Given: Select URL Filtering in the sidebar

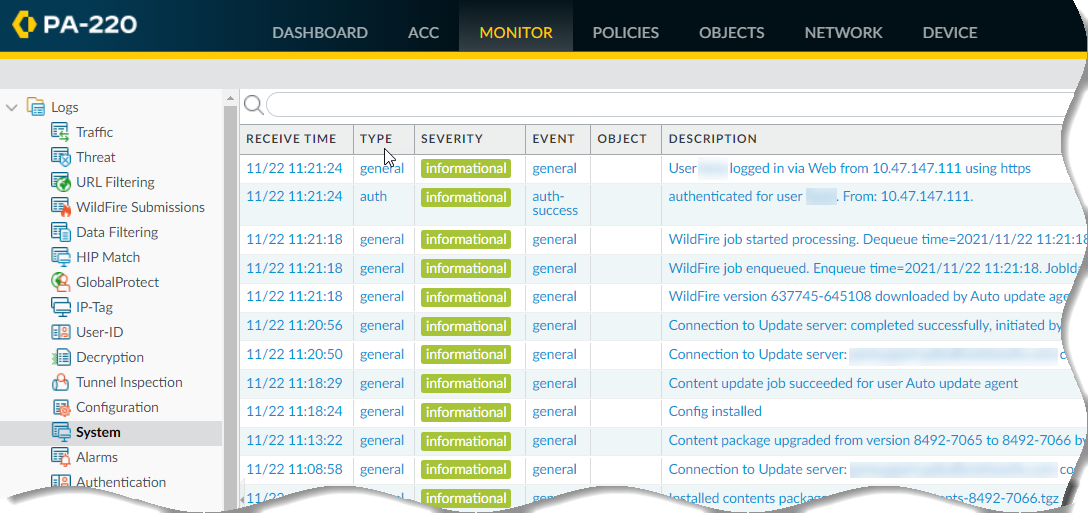Looking at the screenshot, I should pos(115,182).
